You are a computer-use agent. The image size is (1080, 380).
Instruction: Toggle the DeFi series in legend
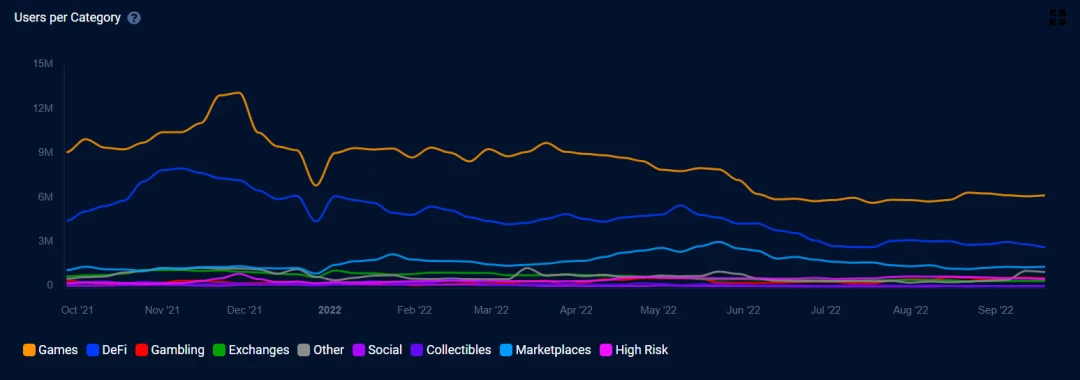pyautogui.click(x=107, y=350)
